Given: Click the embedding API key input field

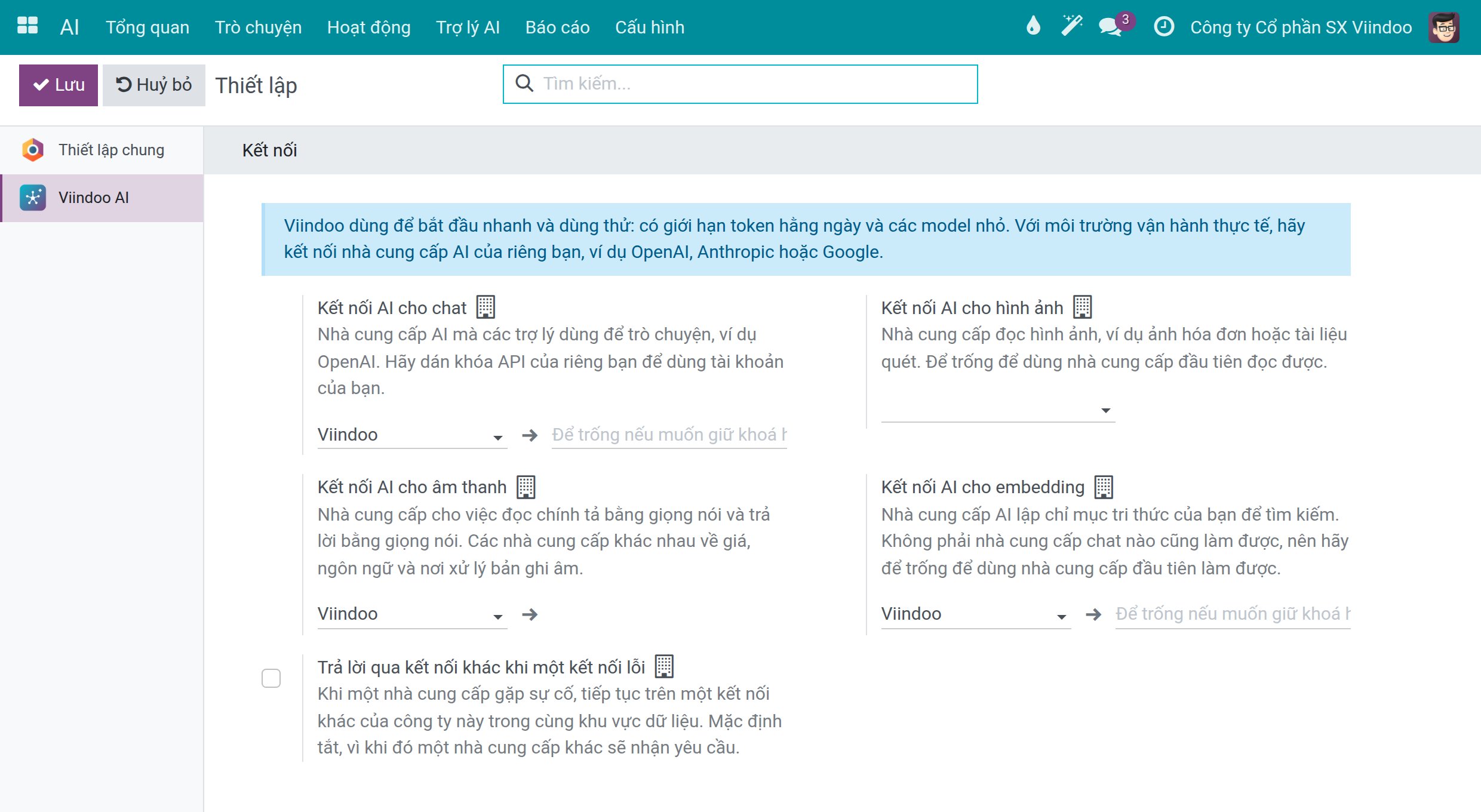Looking at the screenshot, I should click(1233, 614).
